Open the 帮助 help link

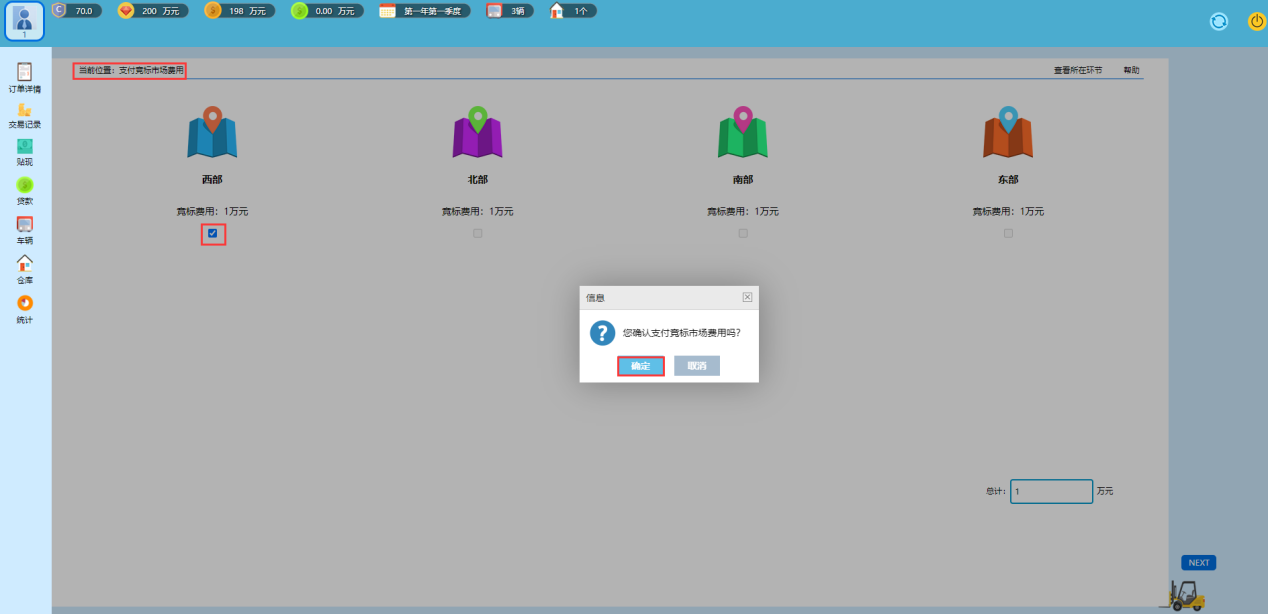point(1131,71)
